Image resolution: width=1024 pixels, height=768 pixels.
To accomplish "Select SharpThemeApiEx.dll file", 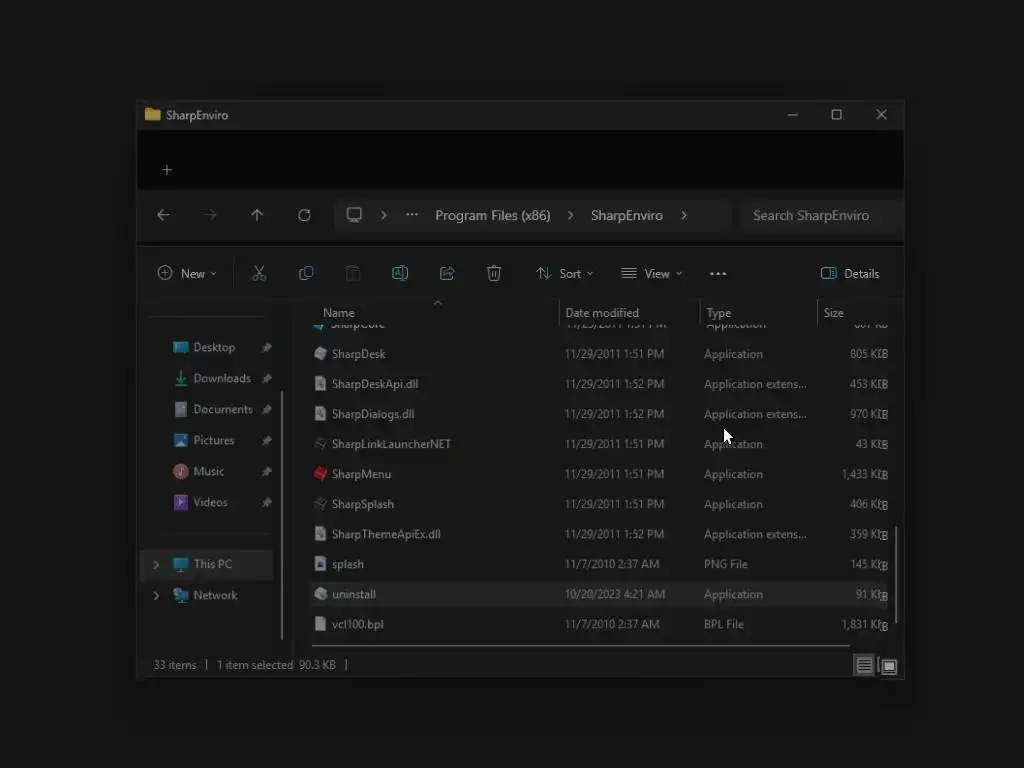I will point(600,534).
